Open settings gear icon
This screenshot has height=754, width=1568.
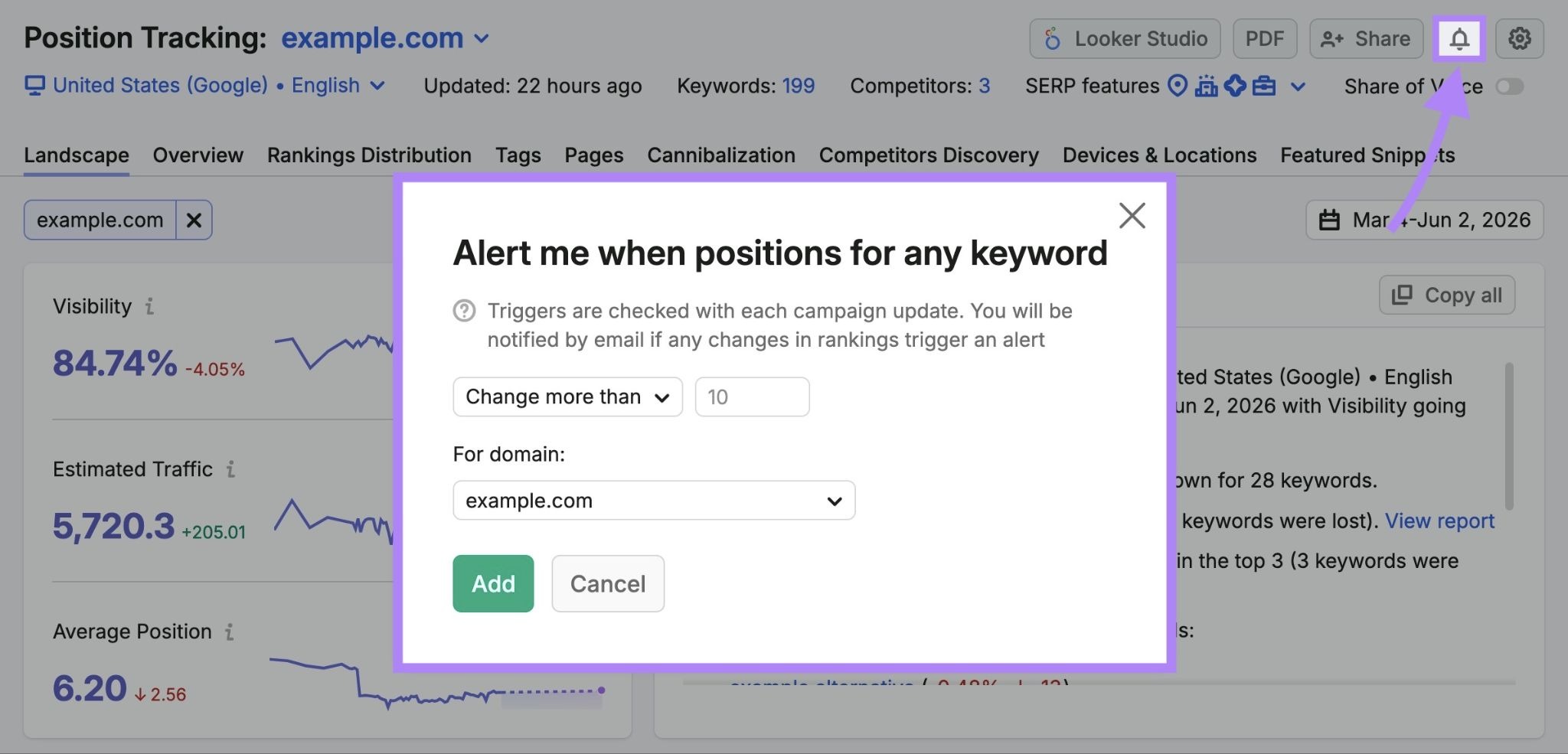click(x=1520, y=38)
